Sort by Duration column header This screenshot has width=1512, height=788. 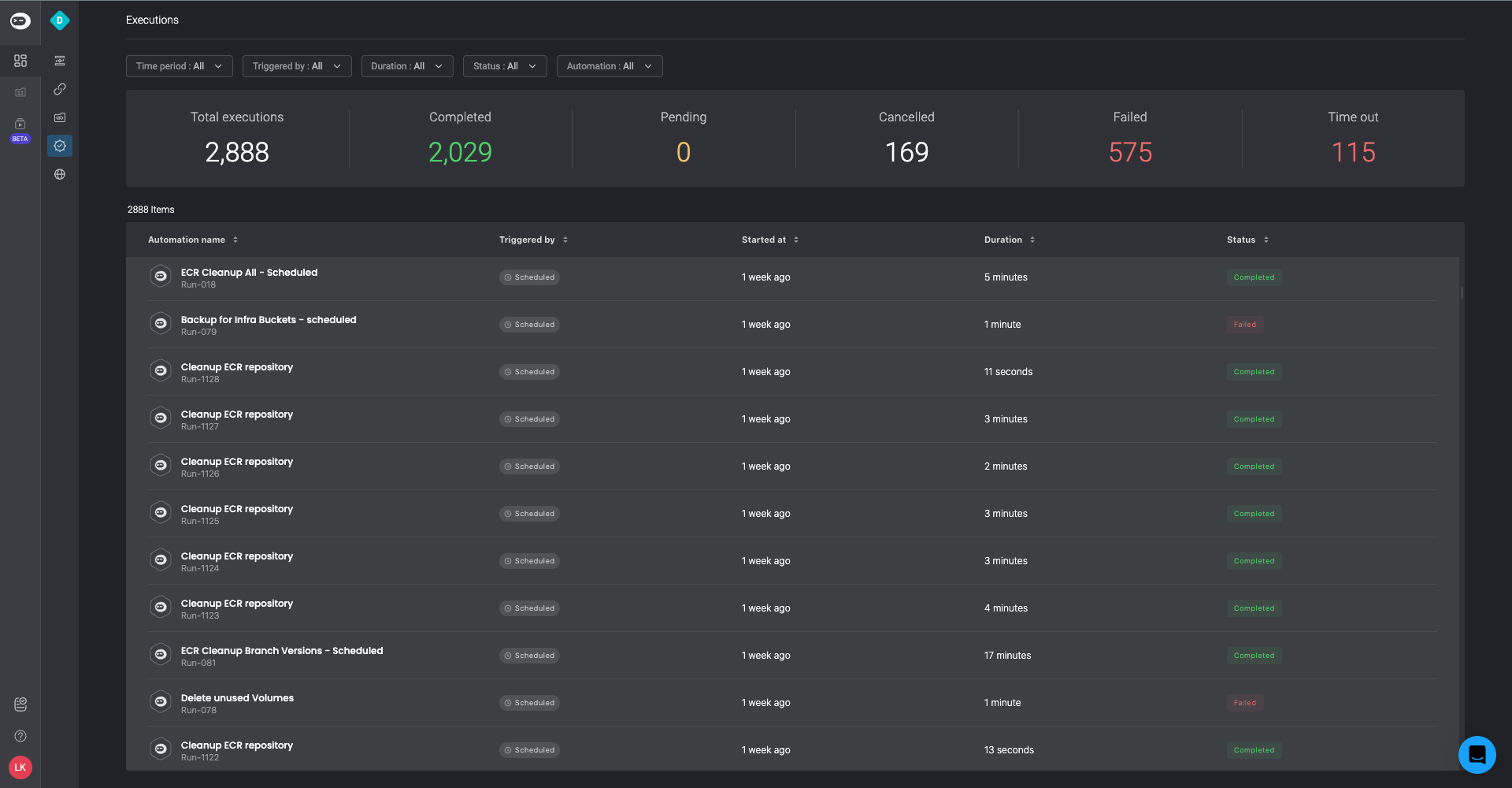[x=1010, y=240]
